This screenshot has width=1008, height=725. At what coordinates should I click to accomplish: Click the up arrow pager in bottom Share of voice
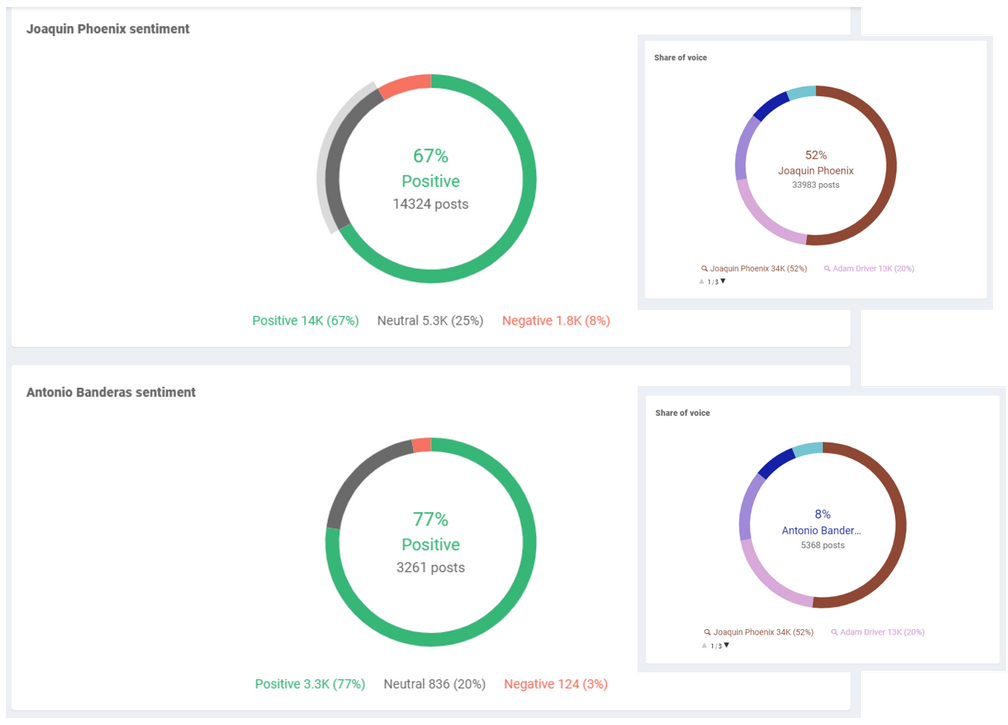pyautogui.click(x=705, y=645)
